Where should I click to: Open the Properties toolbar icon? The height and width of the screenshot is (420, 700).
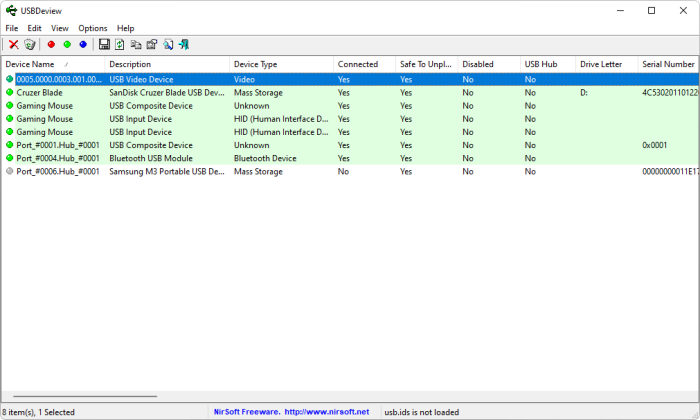[x=152, y=44]
